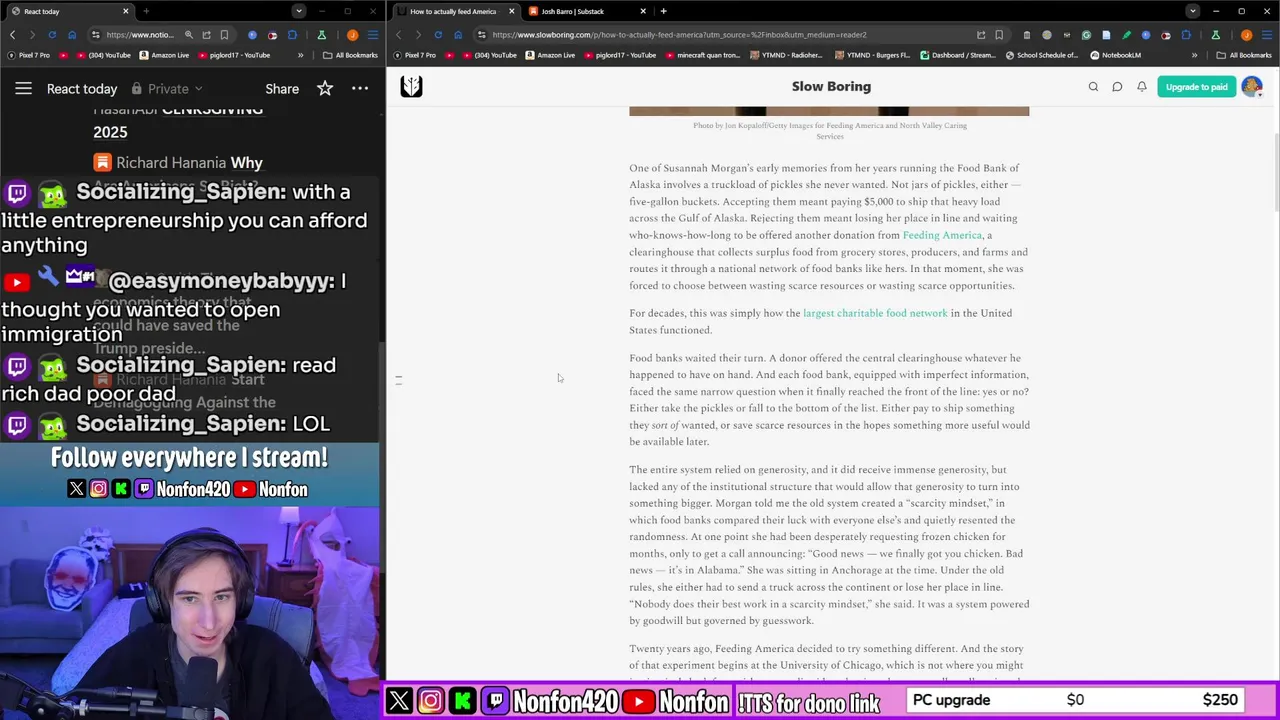Open the Notion three-dot more options menu
Image resolution: width=1280 pixels, height=720 pixels.
coord(360,89)
